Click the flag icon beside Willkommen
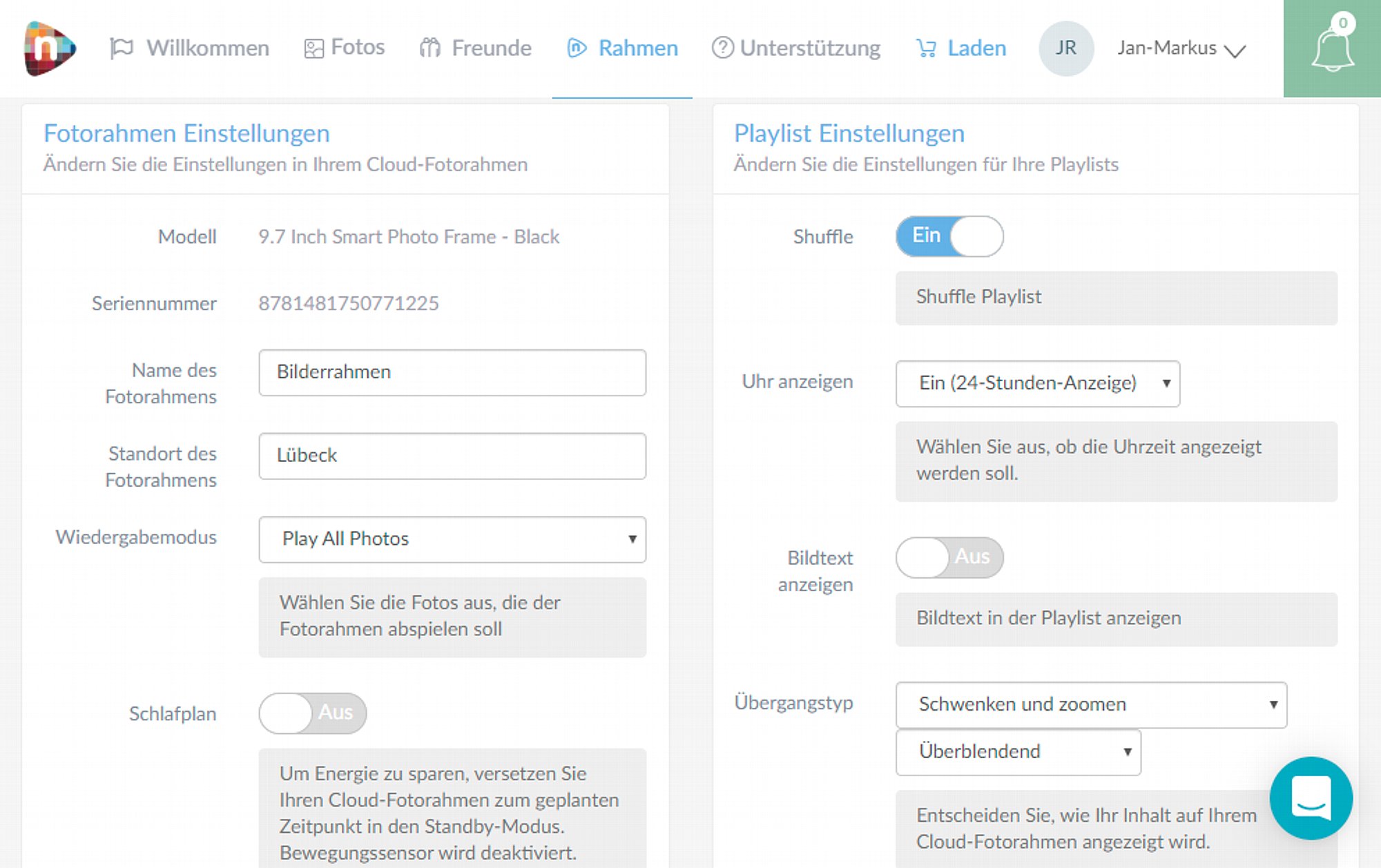Image resolution: width=1381 pixels, height=868 pixels. tap(122, 48)
